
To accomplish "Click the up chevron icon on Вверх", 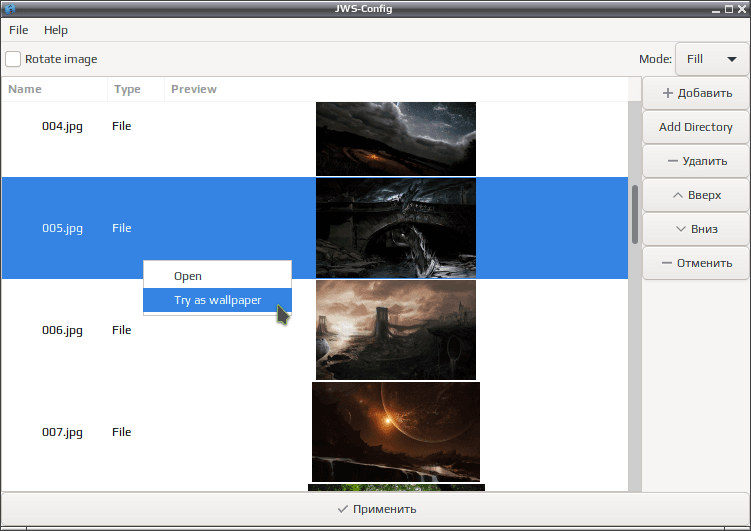I will pyautogui.click(x=678, y=195).
